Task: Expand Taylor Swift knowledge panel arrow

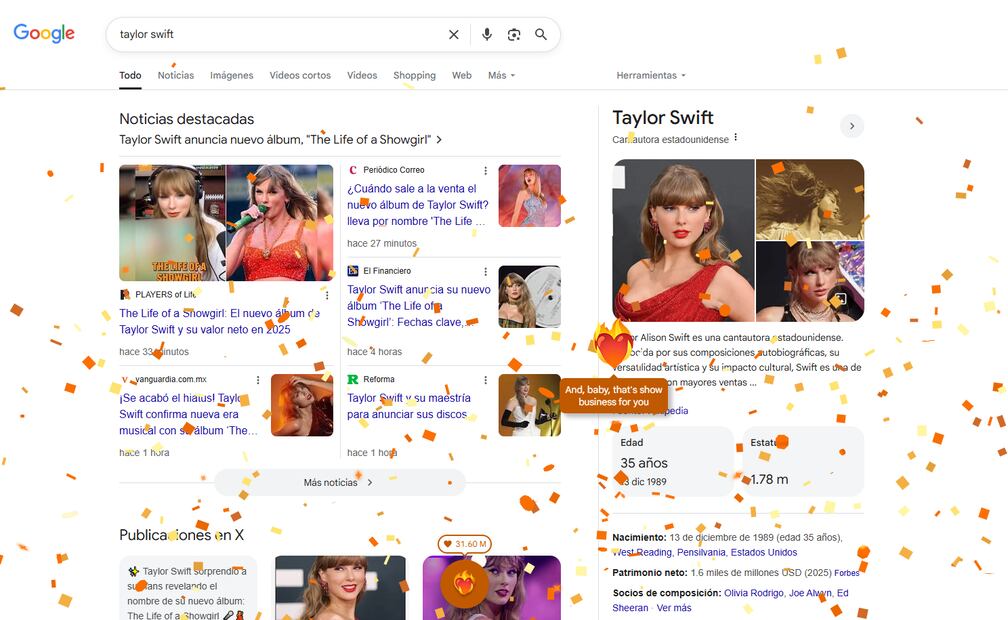Action: tap(851, 126)
